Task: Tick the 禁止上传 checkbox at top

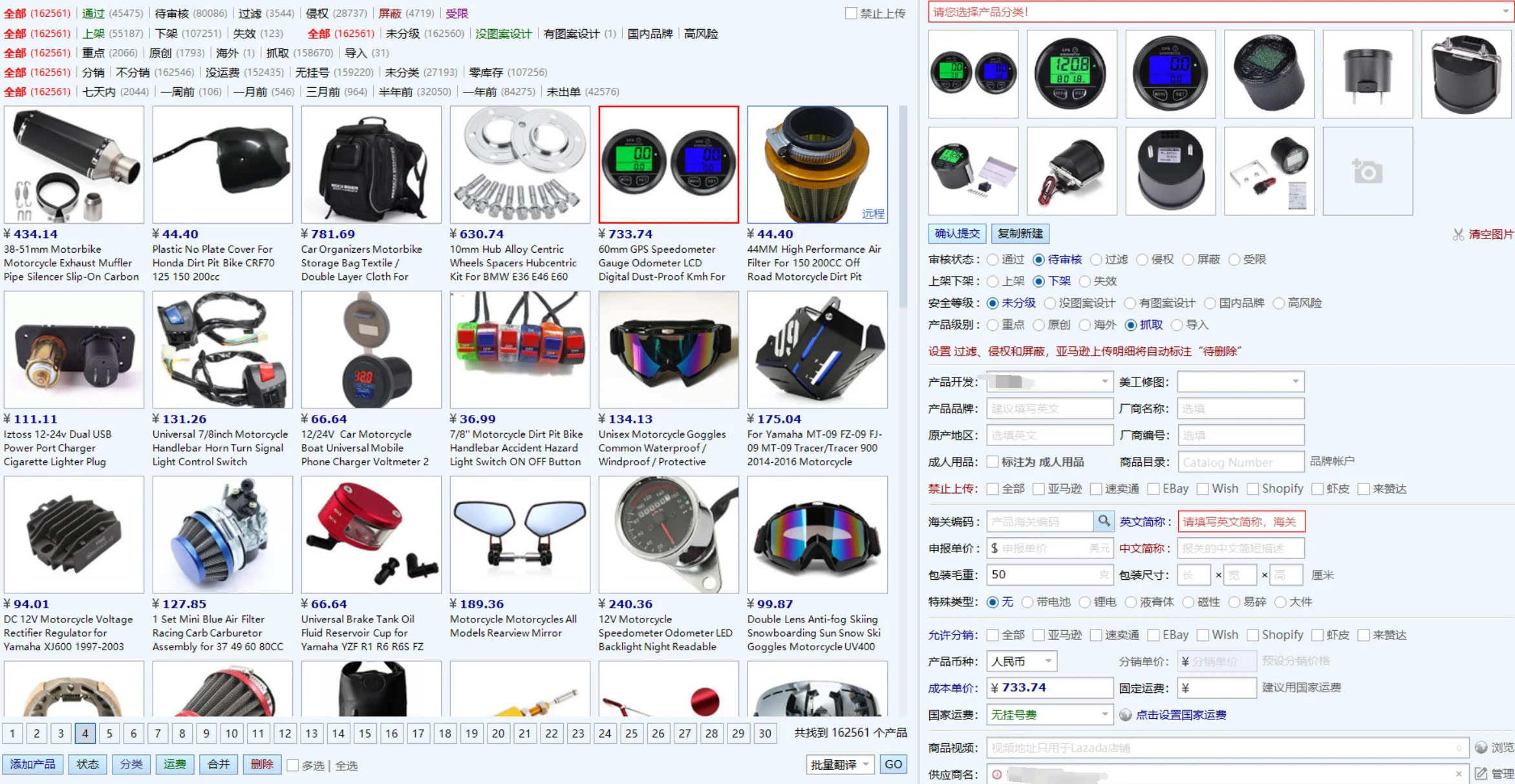Action: (851, 14)
